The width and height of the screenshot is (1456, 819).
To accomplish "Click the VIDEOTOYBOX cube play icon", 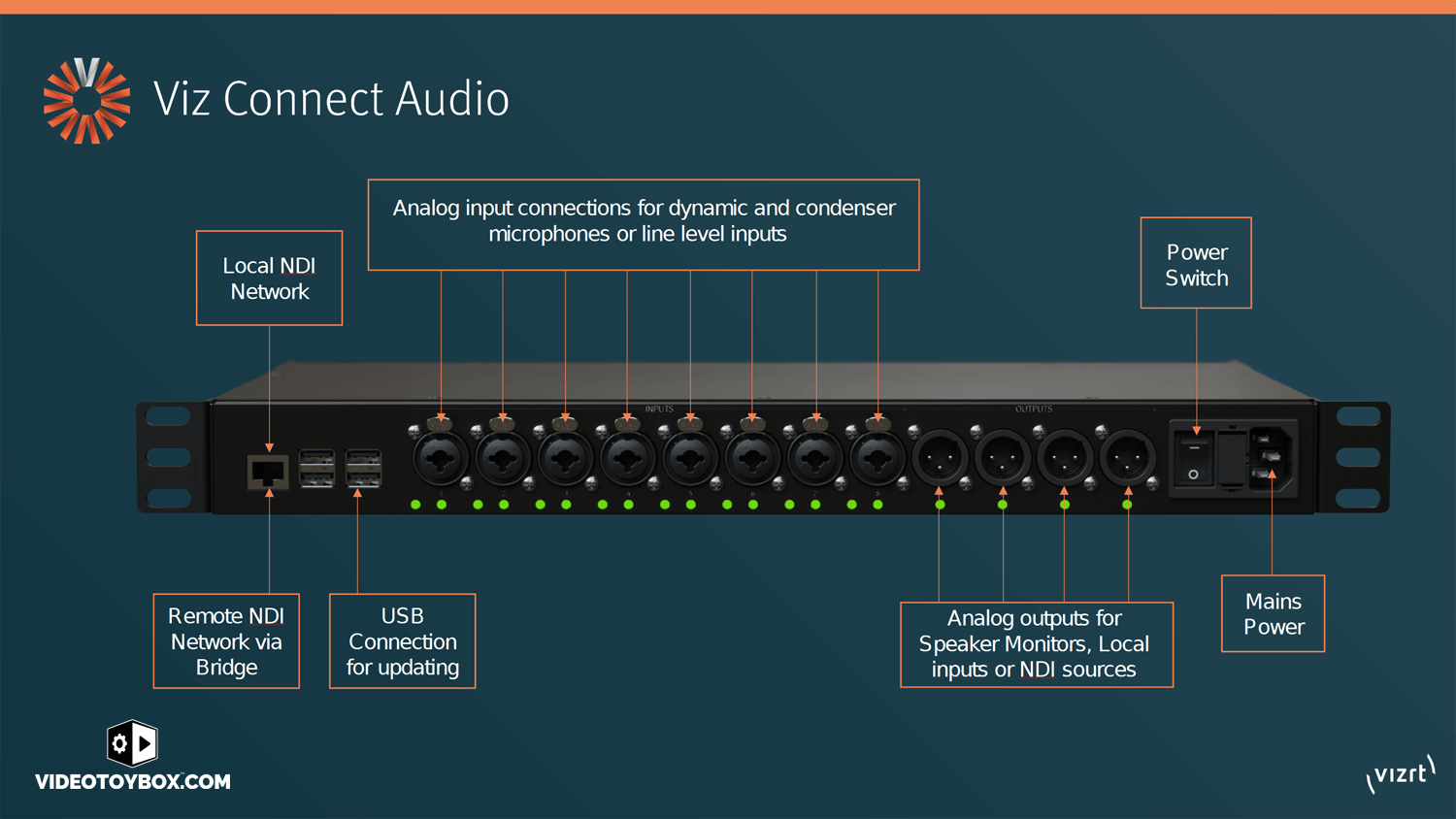I will tap(131, 742).
